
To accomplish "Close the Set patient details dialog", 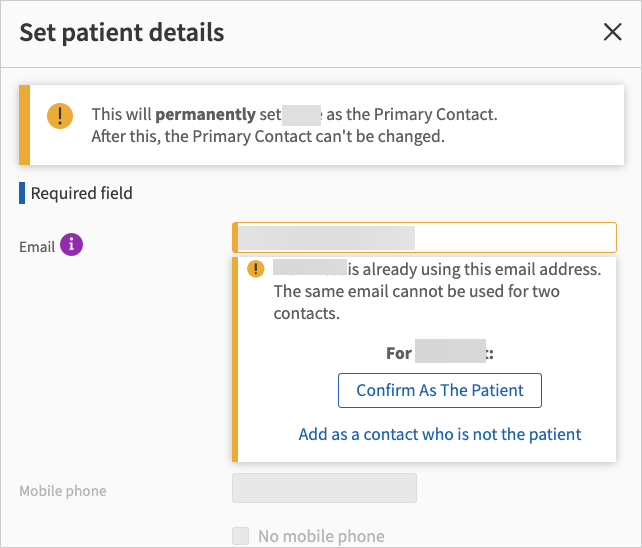I will [x=613, y=32].
